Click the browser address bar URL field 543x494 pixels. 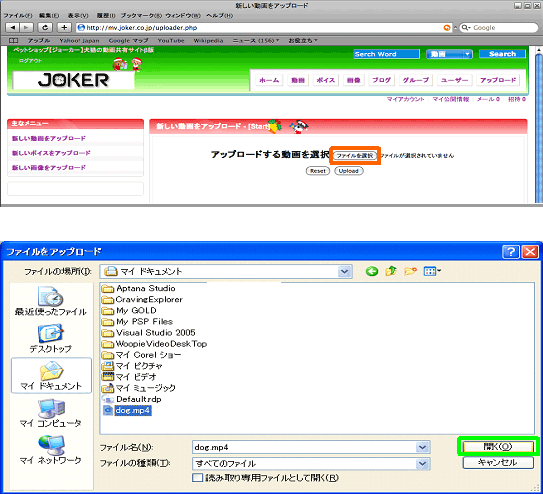click(263, 28)
